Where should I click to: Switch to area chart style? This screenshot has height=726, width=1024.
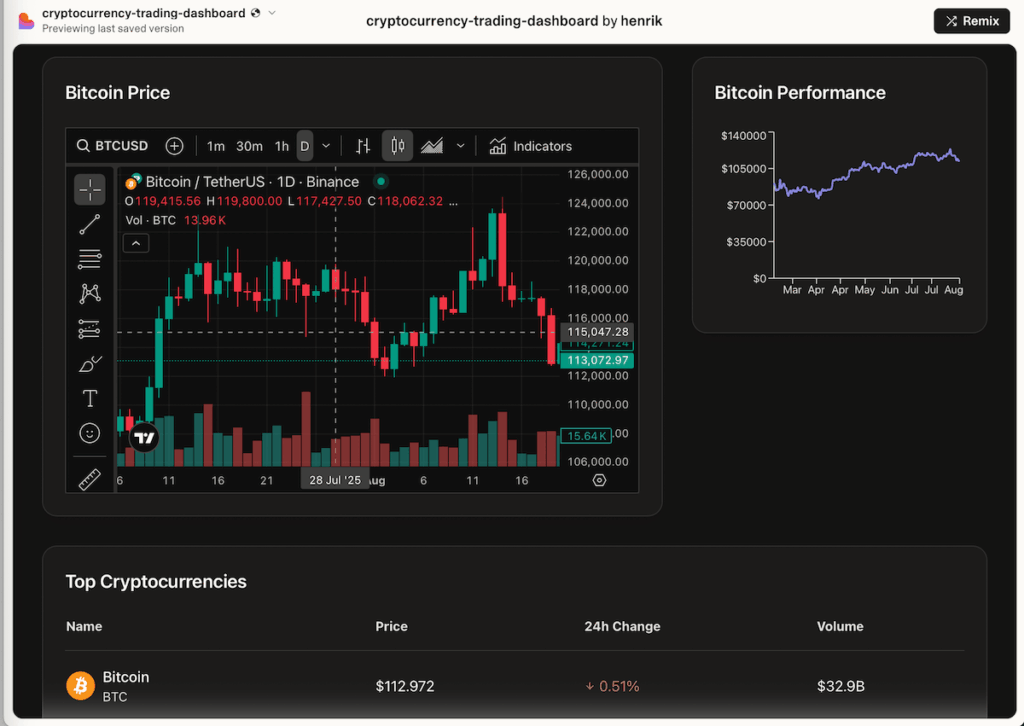(430, 145)
